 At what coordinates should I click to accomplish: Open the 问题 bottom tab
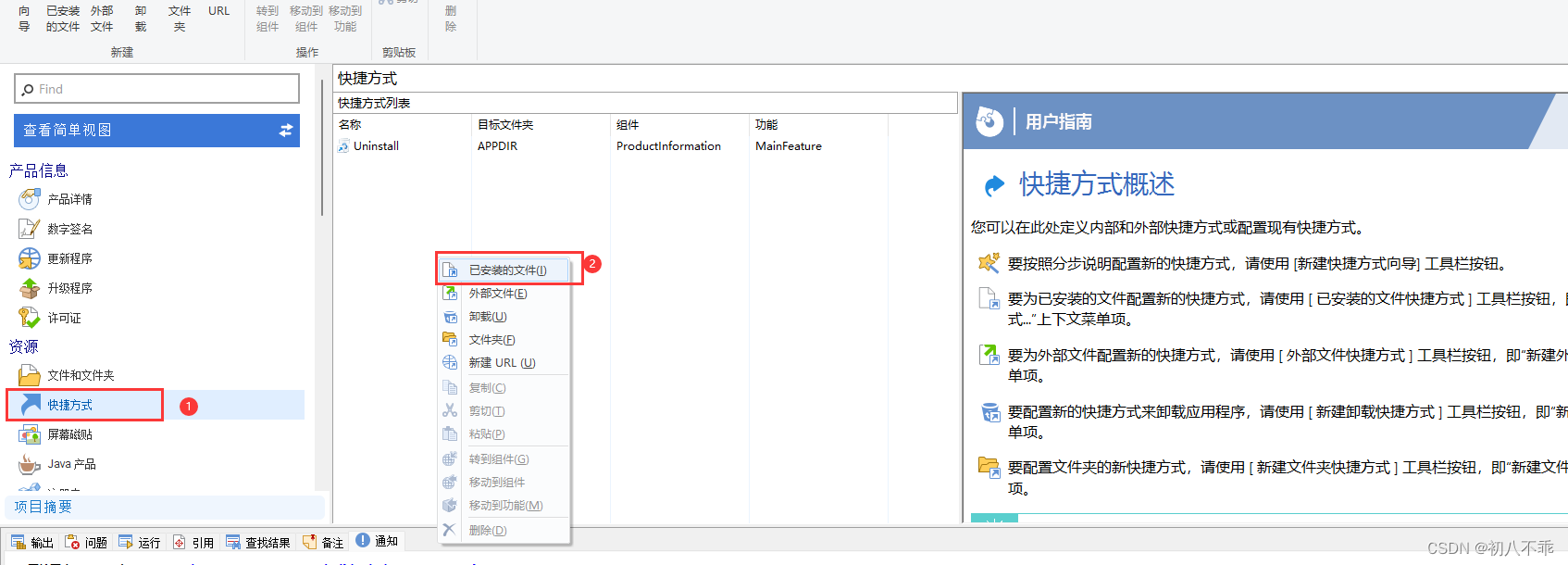point(86,542)
